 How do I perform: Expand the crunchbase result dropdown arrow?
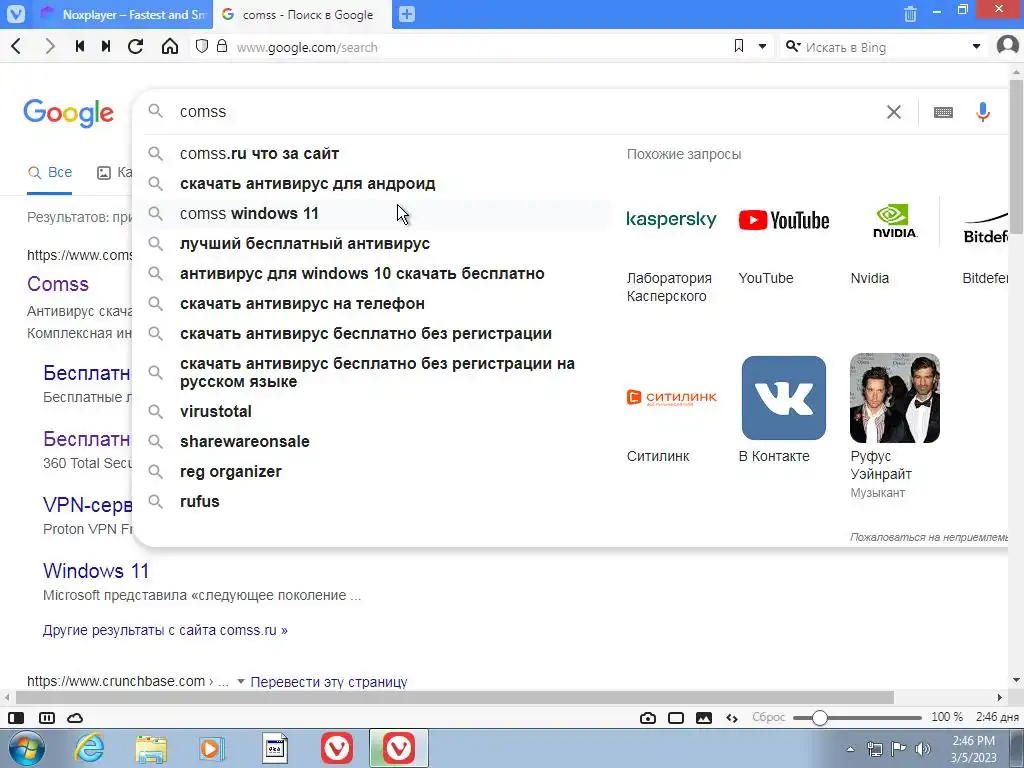pos(240,682)
